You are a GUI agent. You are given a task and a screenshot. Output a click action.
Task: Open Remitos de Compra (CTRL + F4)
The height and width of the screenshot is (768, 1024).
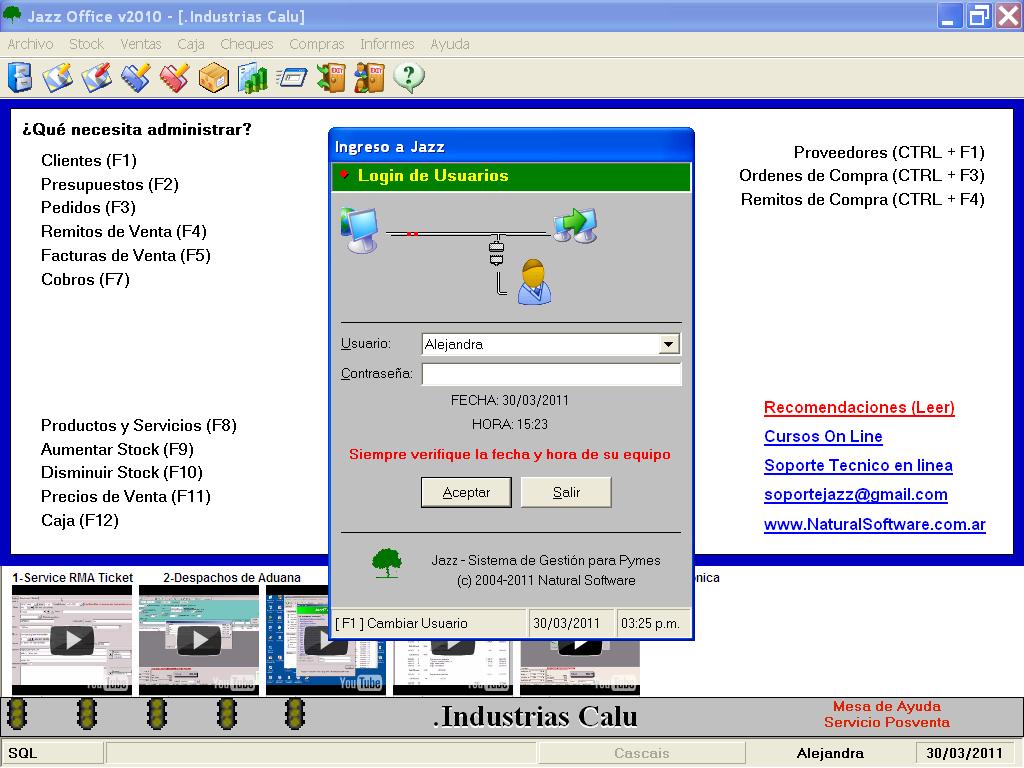pos(862,199)
